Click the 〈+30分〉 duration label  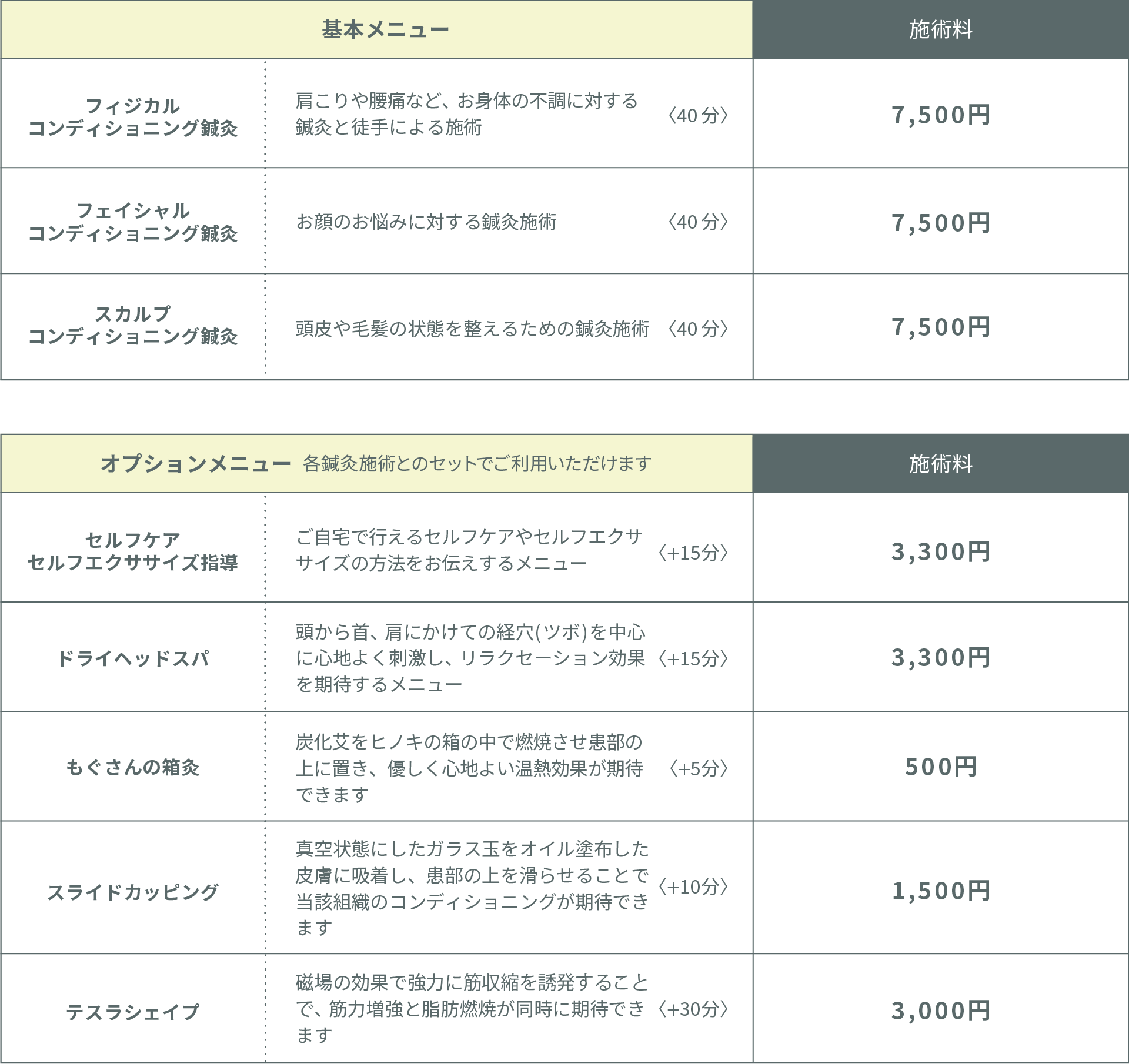(x=693, y=1009)
